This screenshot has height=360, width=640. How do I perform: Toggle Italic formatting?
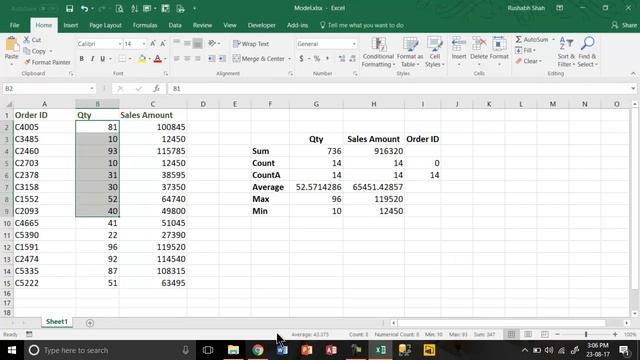92,59
